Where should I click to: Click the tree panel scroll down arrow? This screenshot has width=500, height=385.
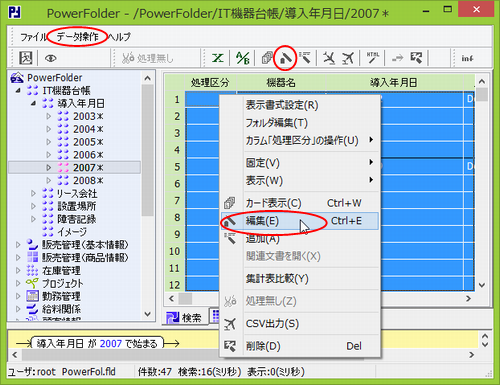148,314
